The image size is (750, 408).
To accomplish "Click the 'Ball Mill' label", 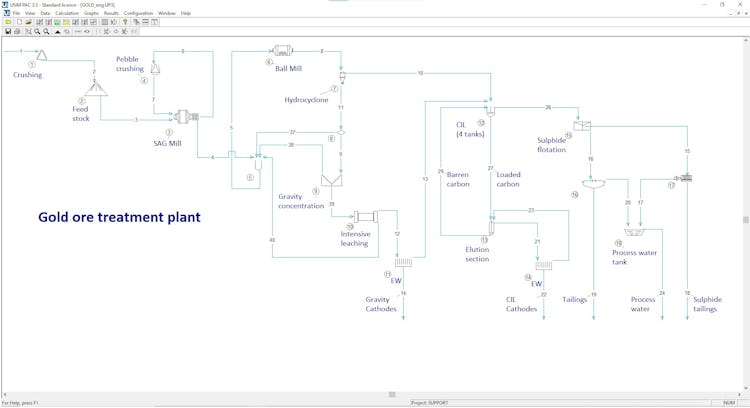I will click(288, 68).
